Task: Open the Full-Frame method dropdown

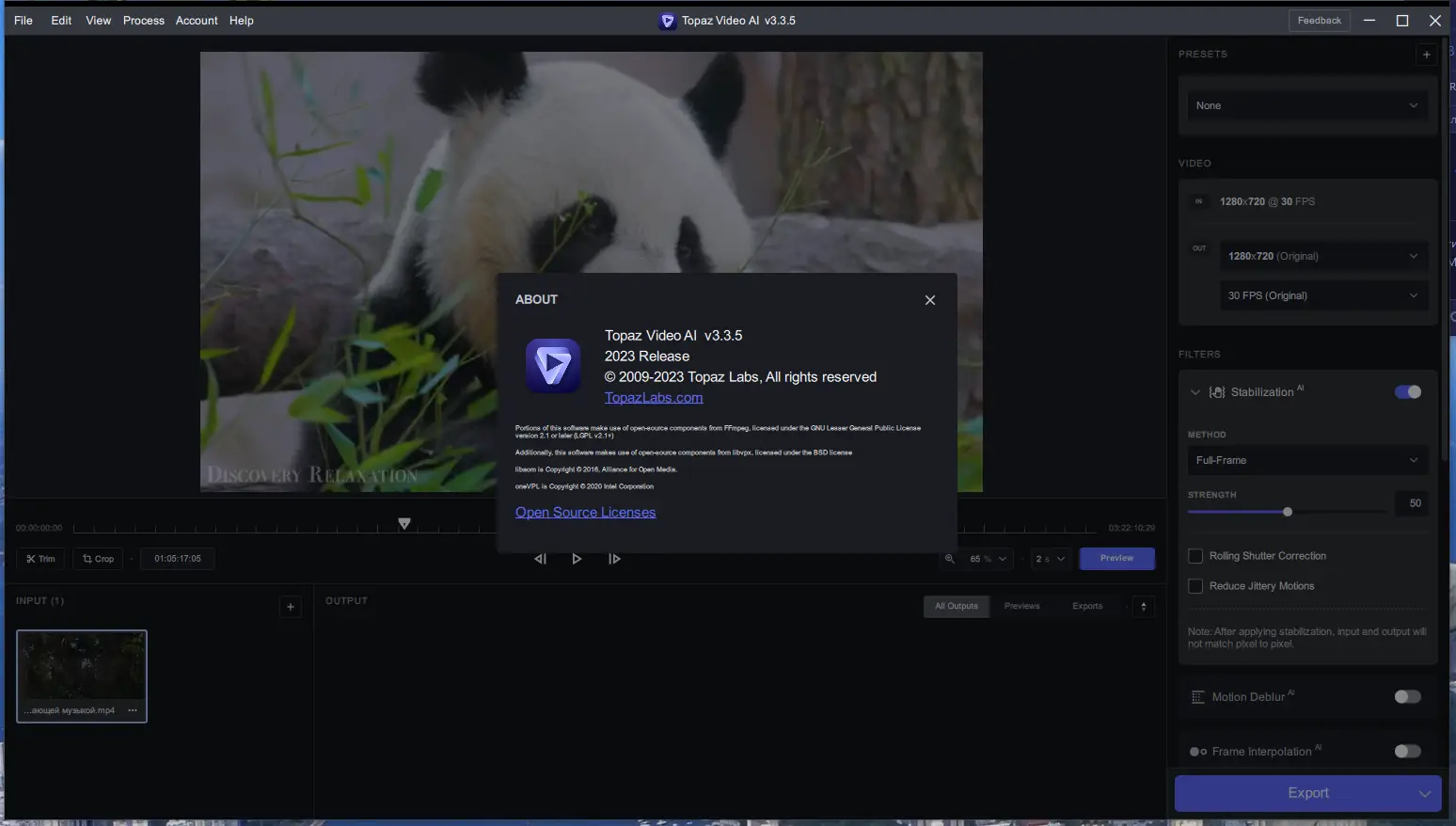Action: coord(1307,460)
